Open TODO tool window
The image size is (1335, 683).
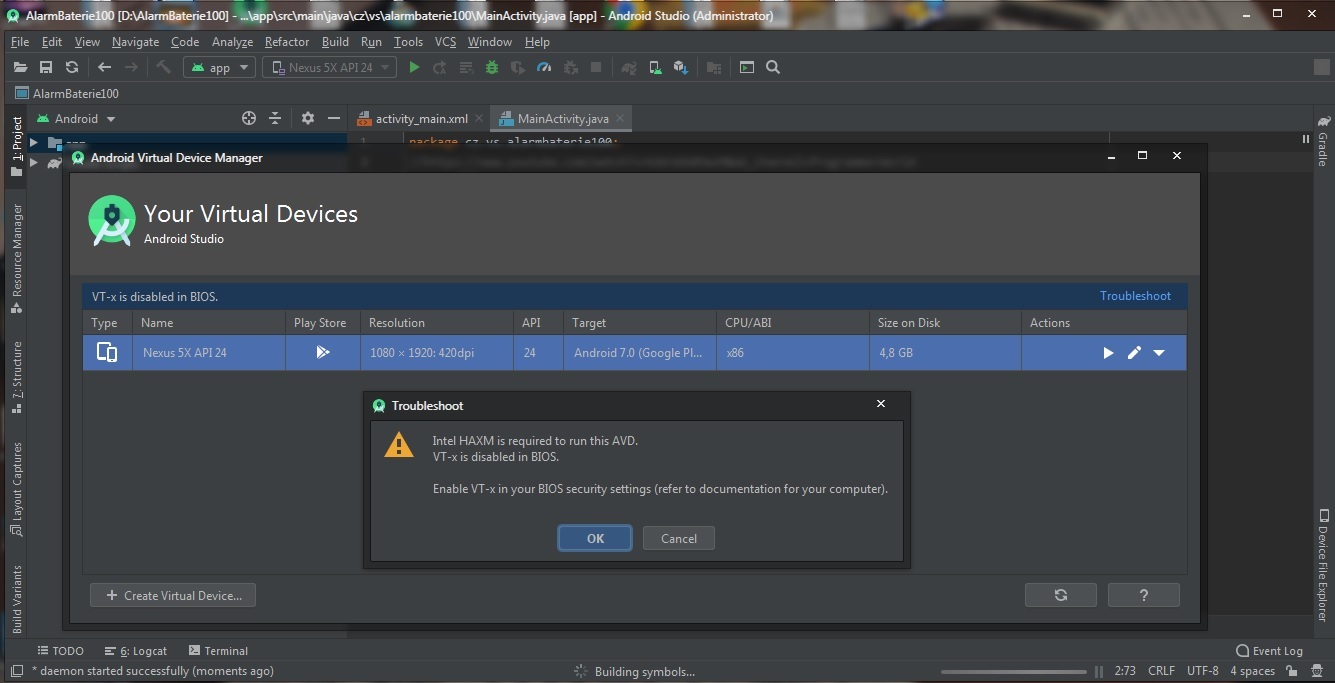[60, 651]
